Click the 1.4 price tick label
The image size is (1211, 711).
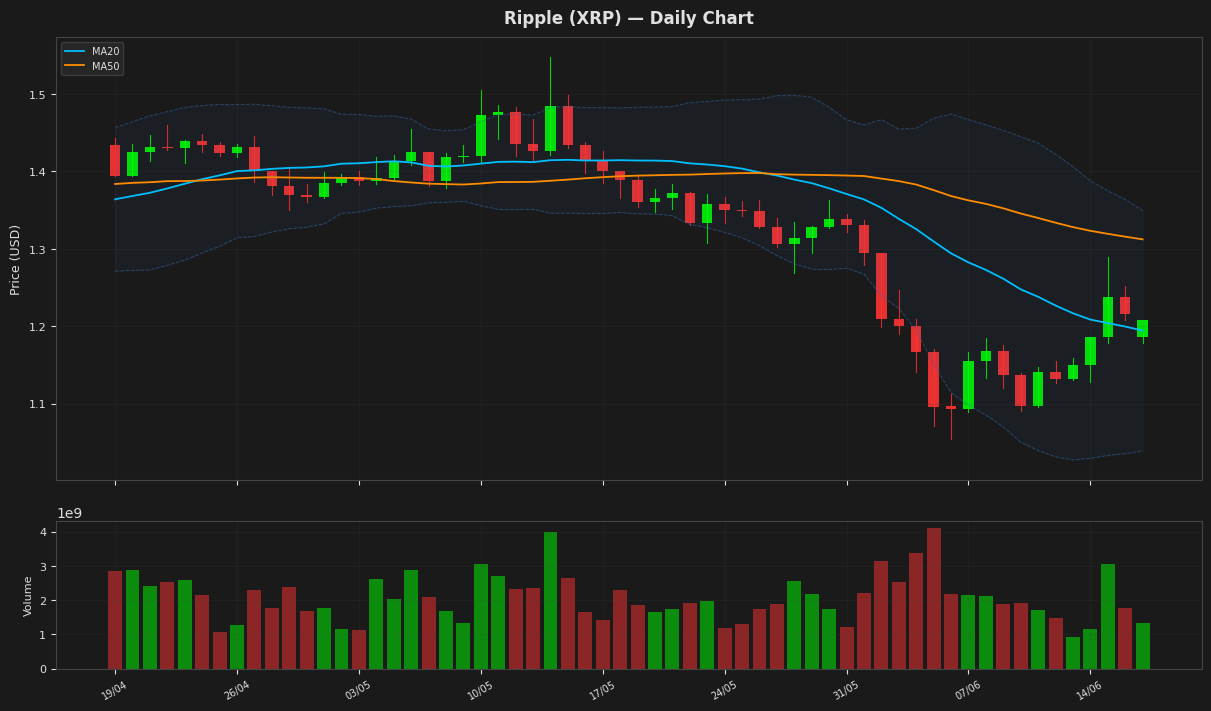pos(39,172)
